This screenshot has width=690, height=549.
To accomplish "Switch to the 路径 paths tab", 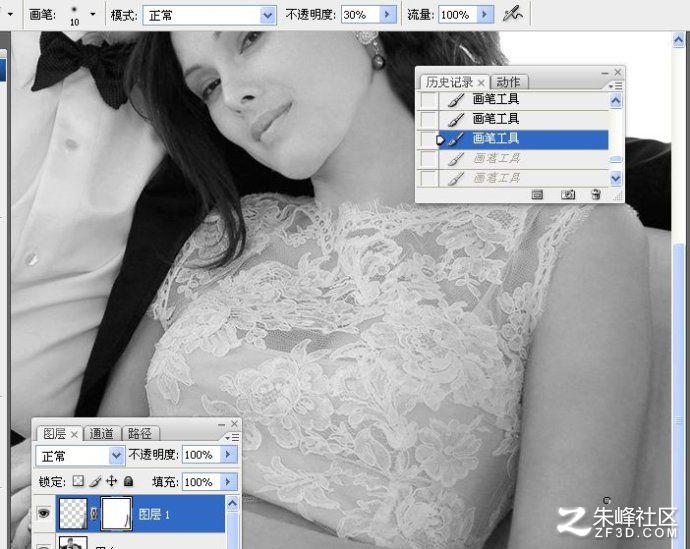I will pyautogui.click(x=140, y=434).
